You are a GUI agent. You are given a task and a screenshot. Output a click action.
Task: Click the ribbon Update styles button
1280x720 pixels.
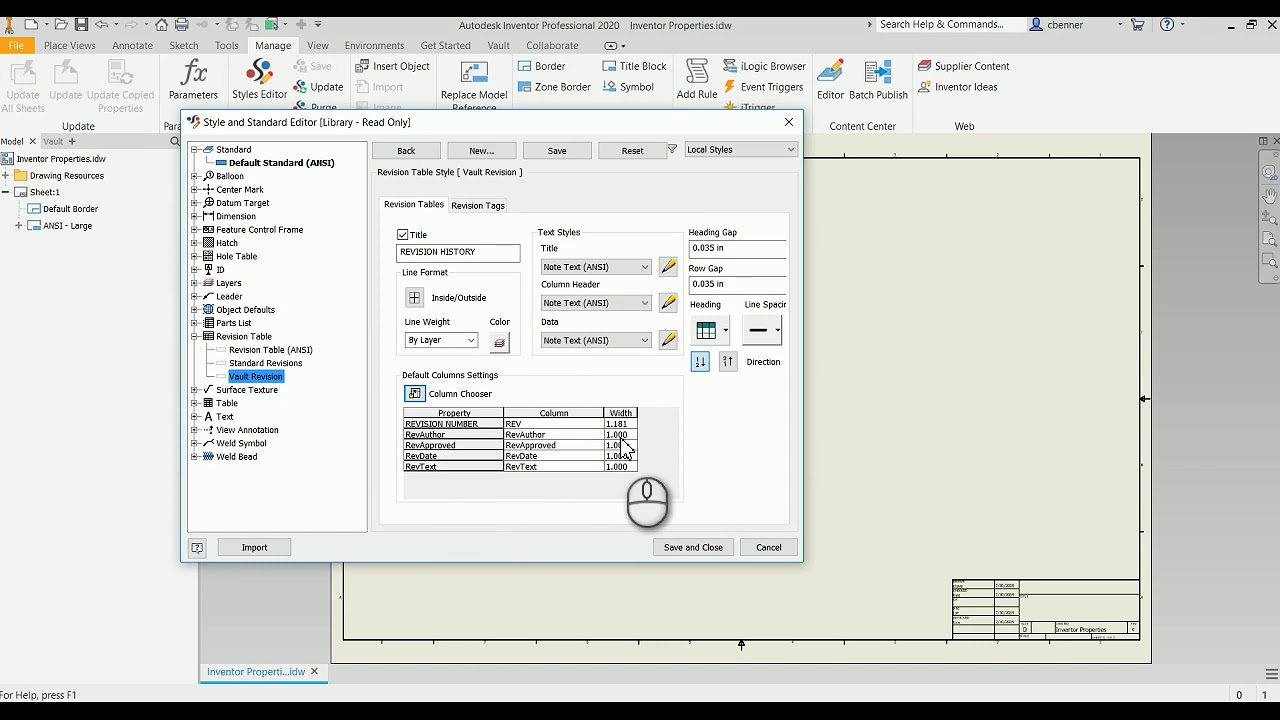[x=318, y=87]
